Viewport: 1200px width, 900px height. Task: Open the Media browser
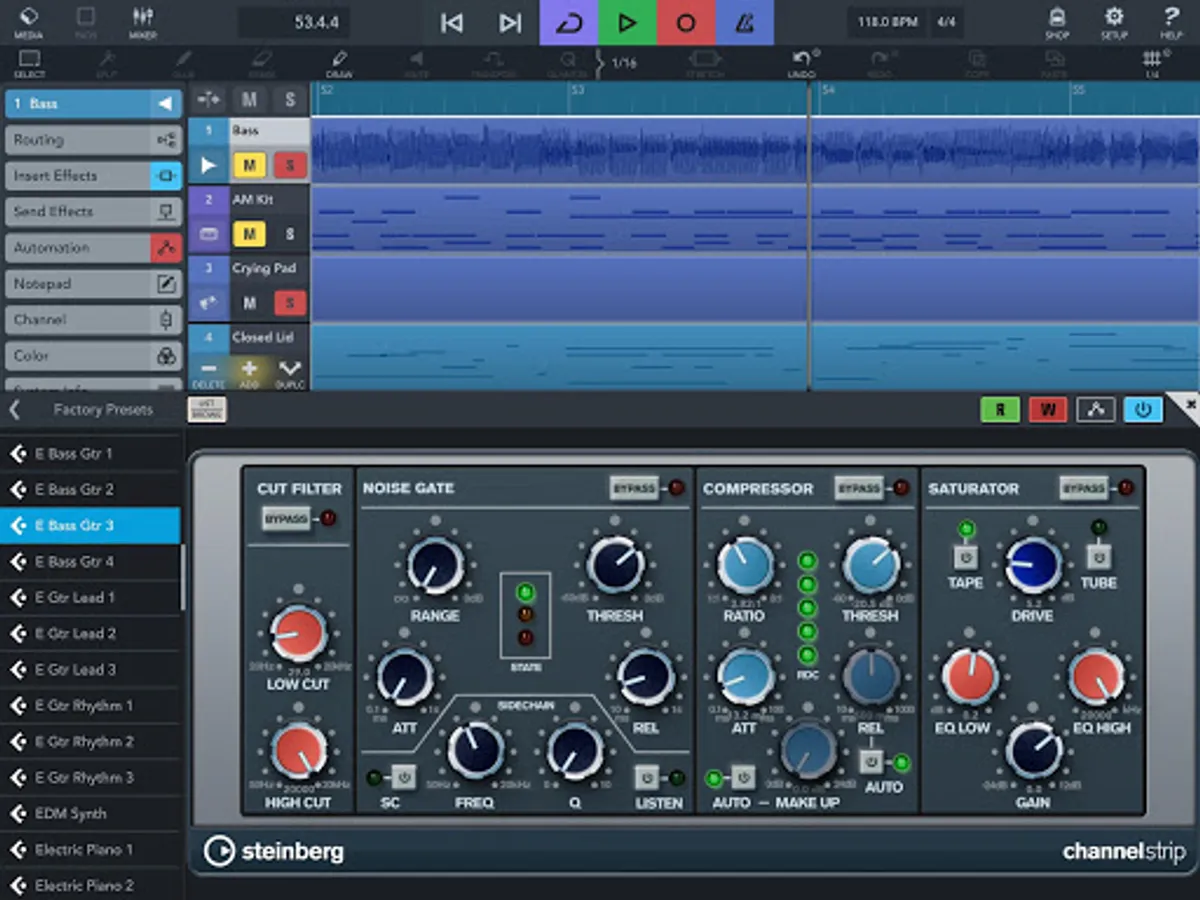(28, 22)
